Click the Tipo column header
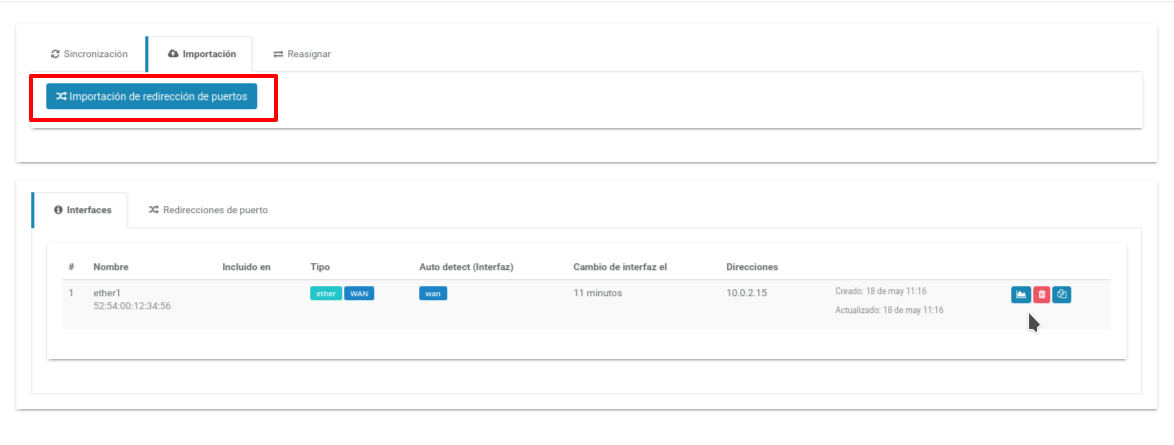The height and width of the screenshot is (445, 1174). coord(320,267)
